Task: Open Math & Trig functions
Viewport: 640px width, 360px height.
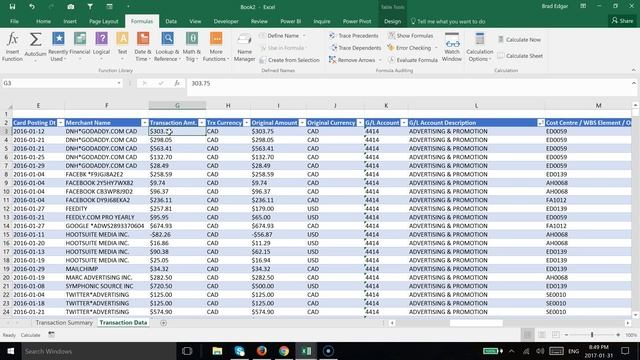Action: [191, 47]
